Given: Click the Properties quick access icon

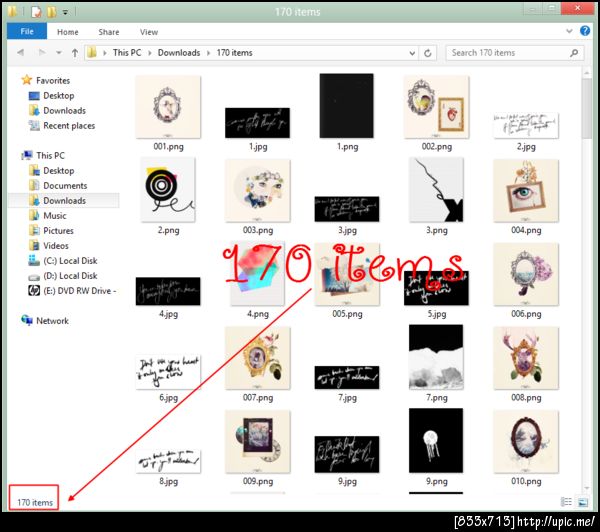Looking at the screenshot, I should 36,12.
